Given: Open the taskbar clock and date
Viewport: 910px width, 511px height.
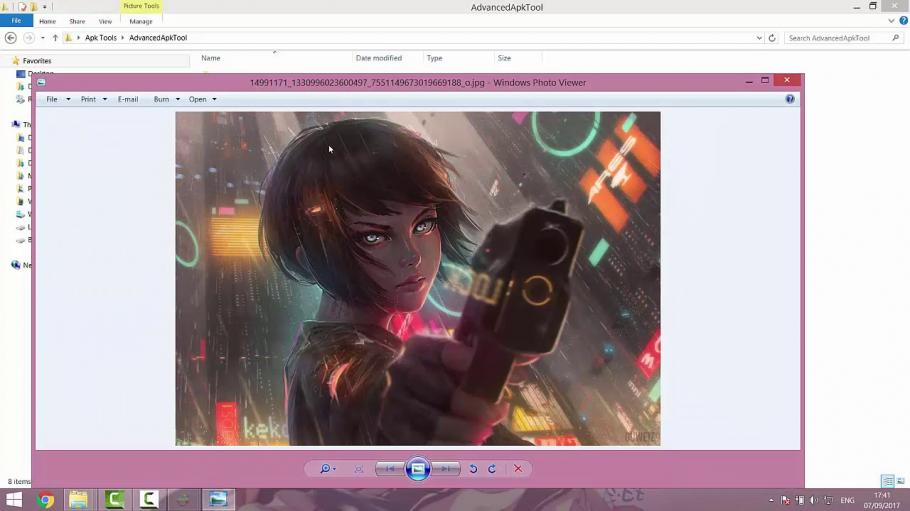Looking at the screenshot, I should click(x=882, y=500).
